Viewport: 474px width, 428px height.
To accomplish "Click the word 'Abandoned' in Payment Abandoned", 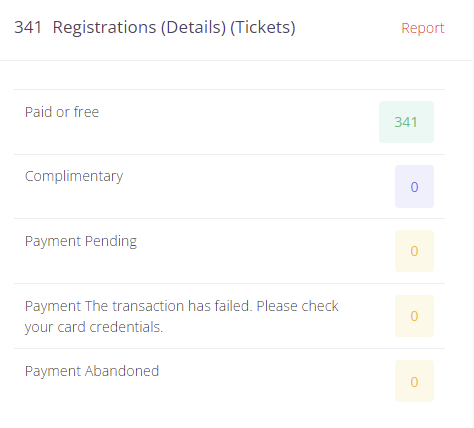I will tap(122, 371).
